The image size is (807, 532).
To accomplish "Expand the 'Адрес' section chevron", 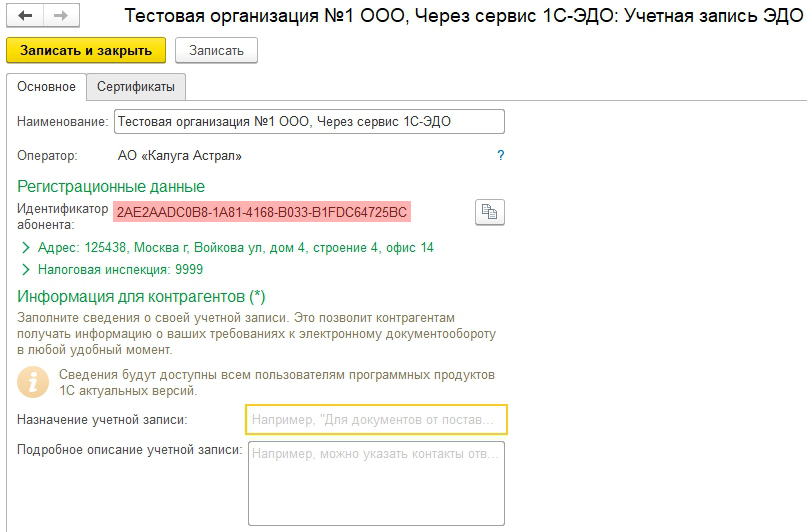I will pyautogui.click(x=24, y=247).
